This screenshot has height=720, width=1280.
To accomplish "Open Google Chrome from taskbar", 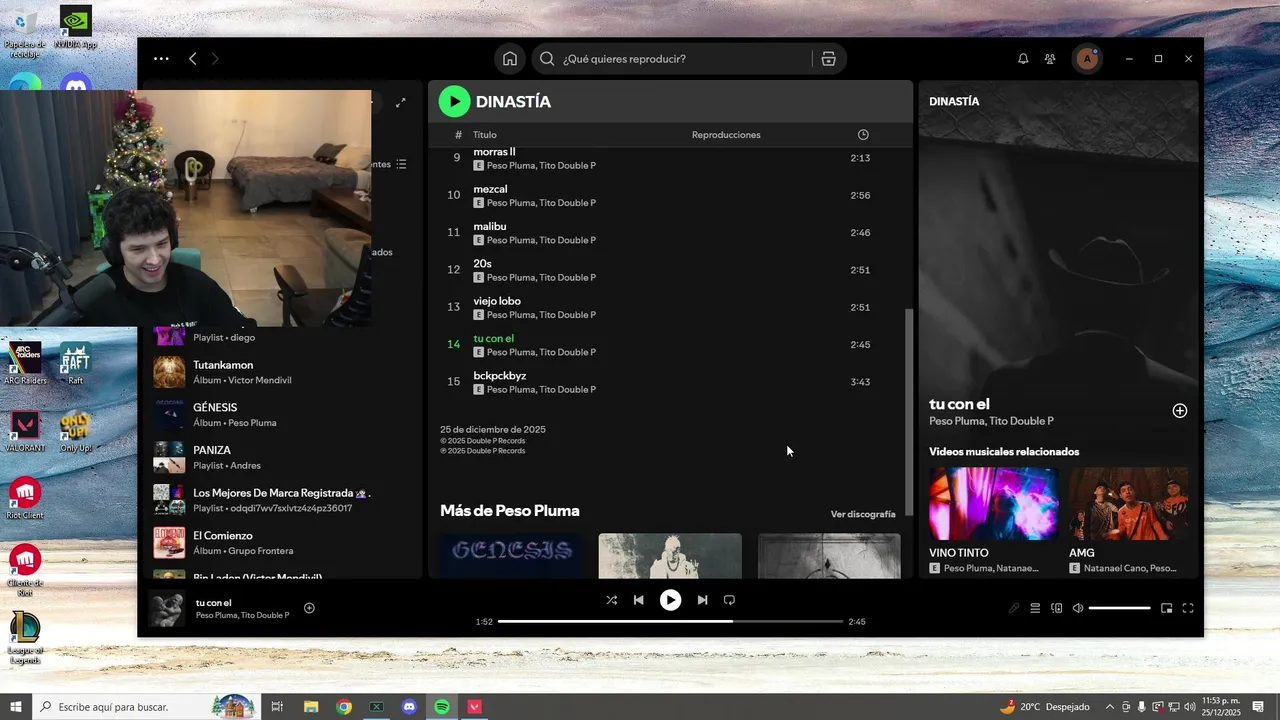I will coord(344,707).
